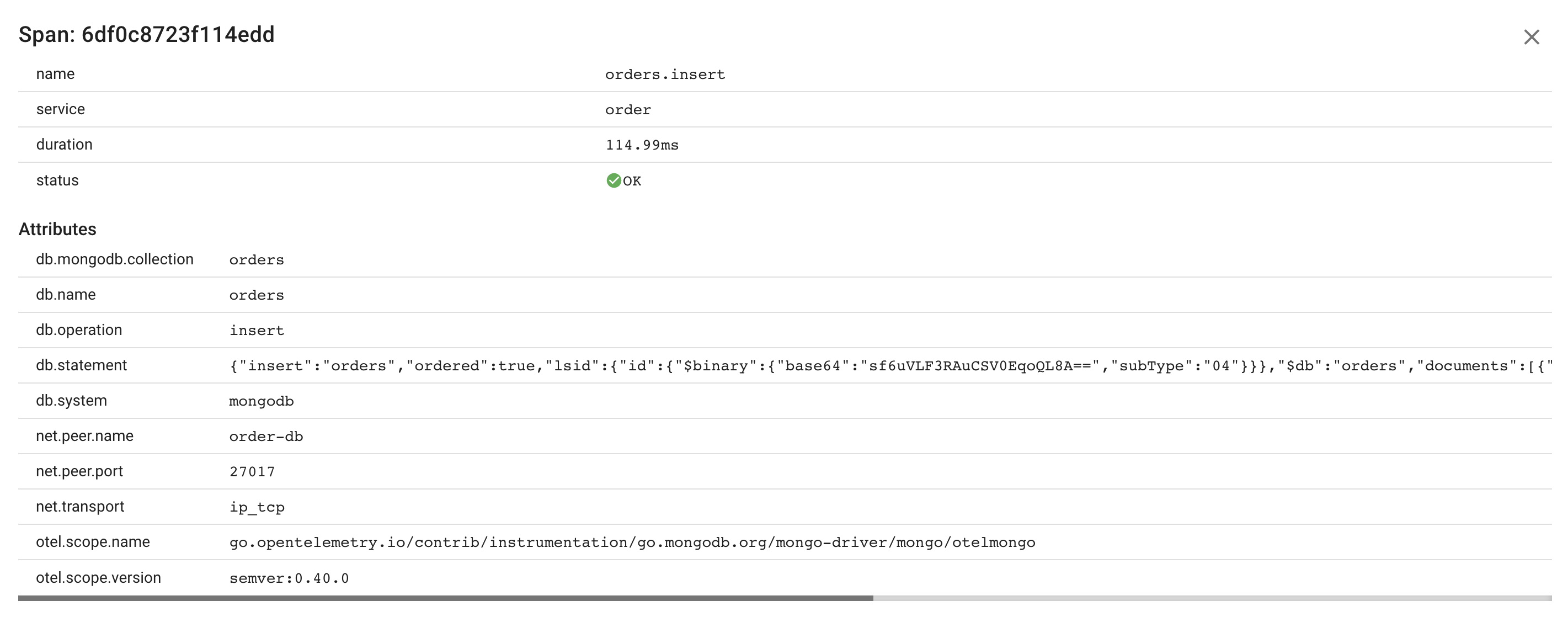Click the db.operation value insert

tap(256, 331)
